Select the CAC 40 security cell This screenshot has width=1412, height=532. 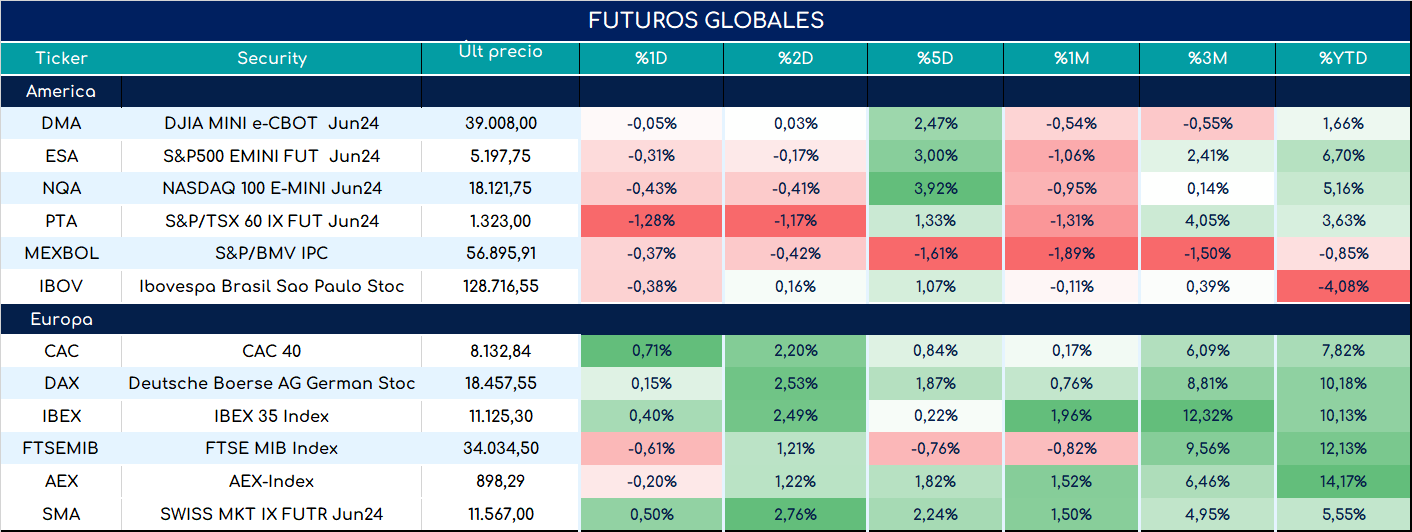(x=271, y=351)
